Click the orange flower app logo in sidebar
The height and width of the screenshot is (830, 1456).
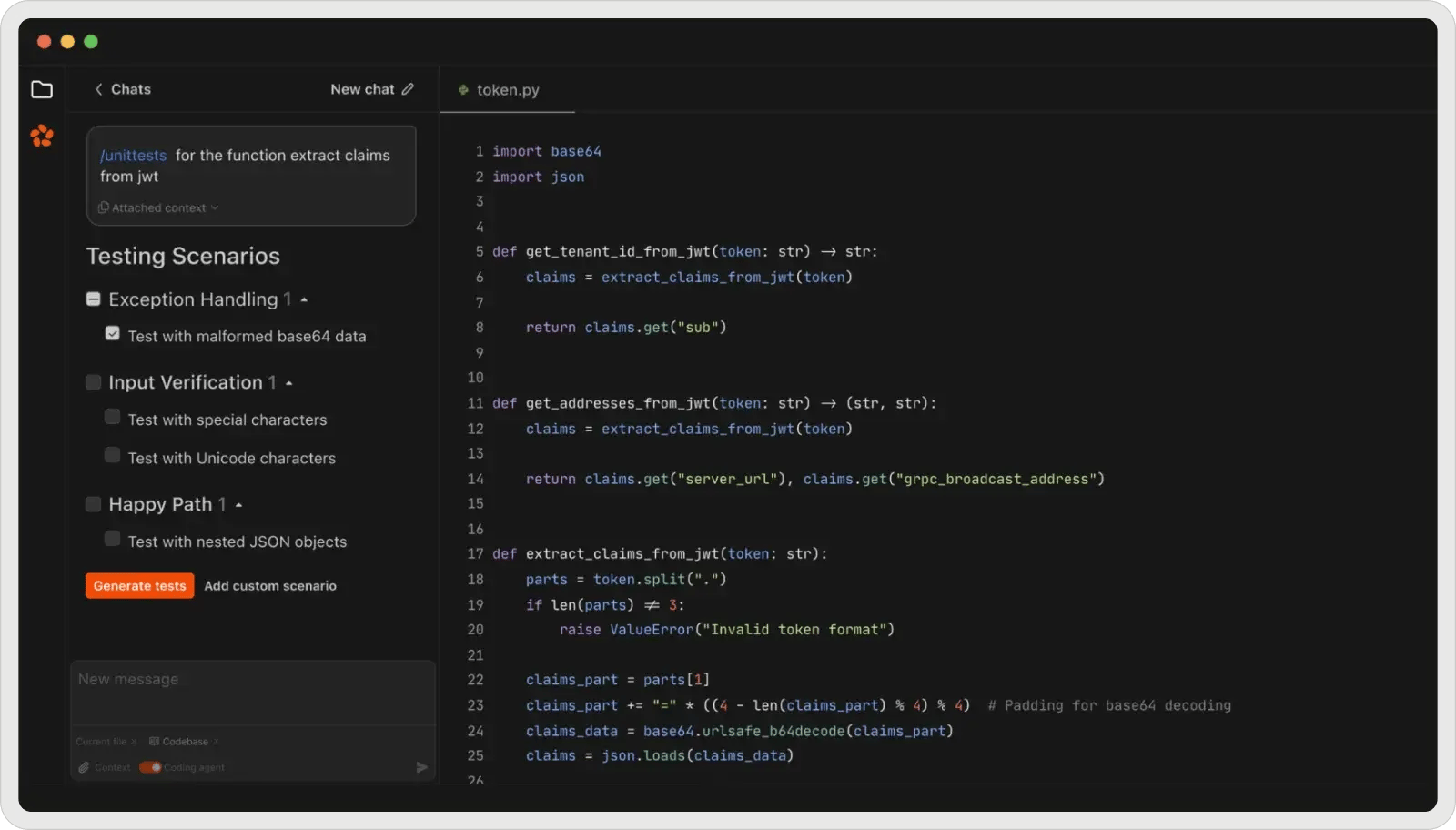(x=42, y=135)
